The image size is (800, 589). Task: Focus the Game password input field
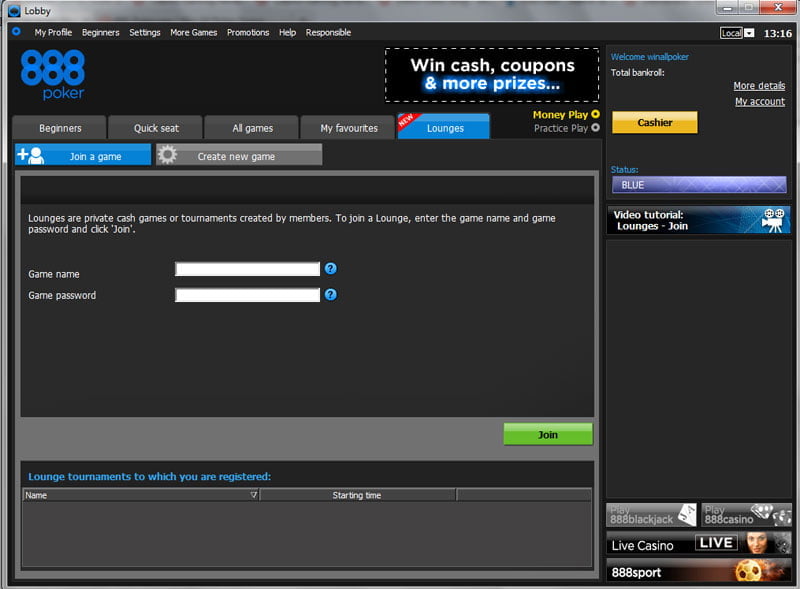coord(247,295)
